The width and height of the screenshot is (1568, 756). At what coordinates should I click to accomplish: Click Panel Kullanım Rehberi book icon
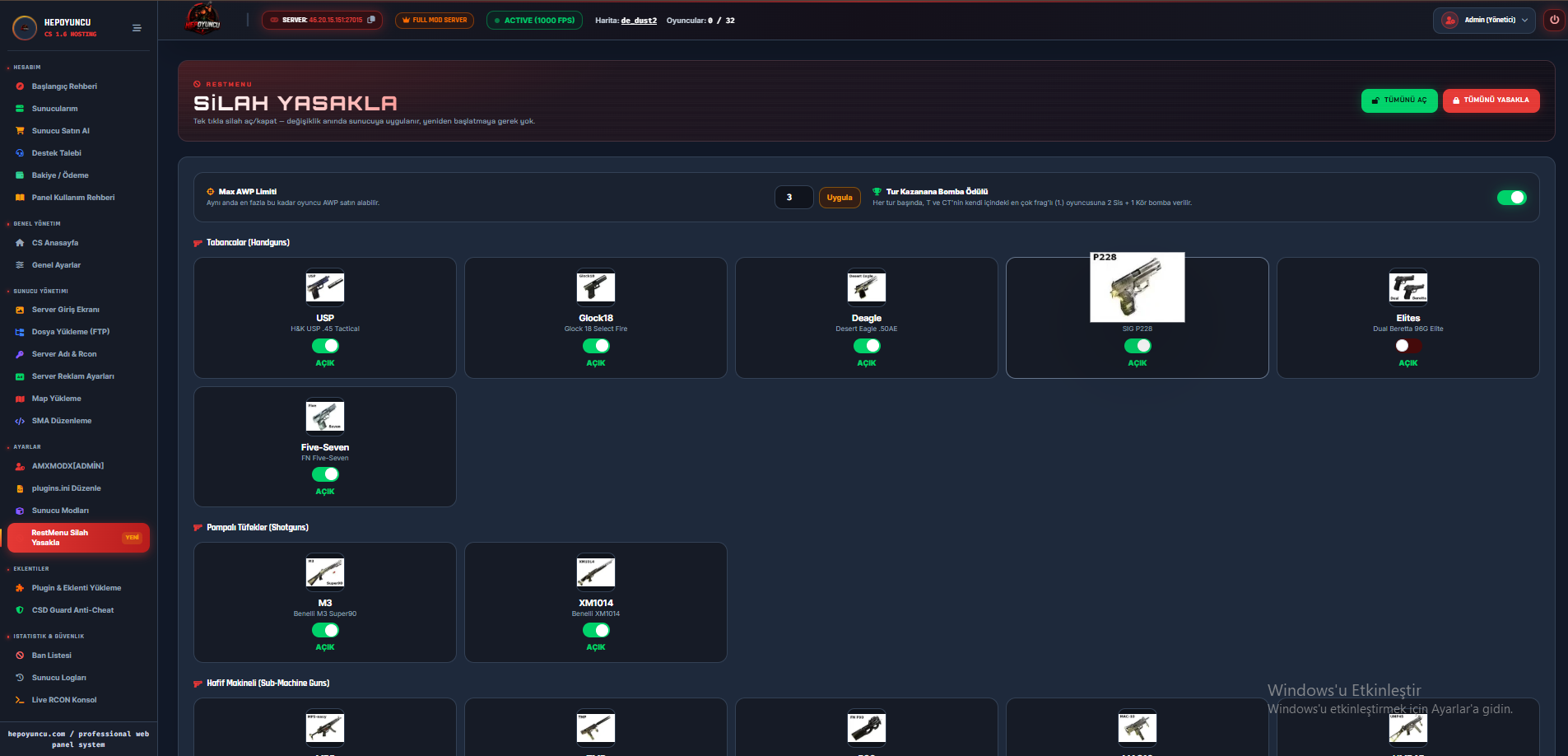point(20,198)
